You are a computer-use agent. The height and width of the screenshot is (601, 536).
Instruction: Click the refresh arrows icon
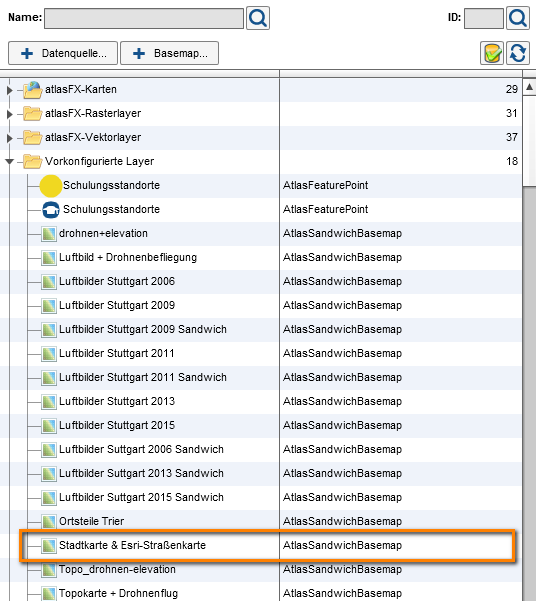pos(518,53)
